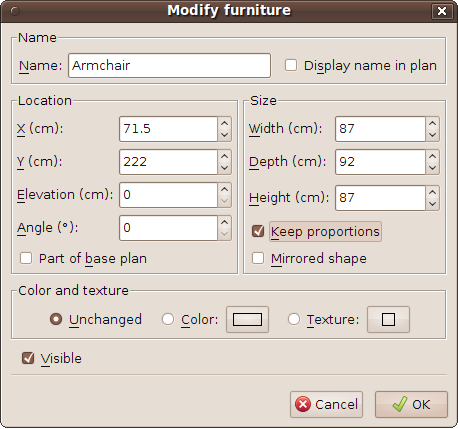This screenshot has width=458, height=429.
Task: Select the Color radio button
Action: (x=168, y=319)
